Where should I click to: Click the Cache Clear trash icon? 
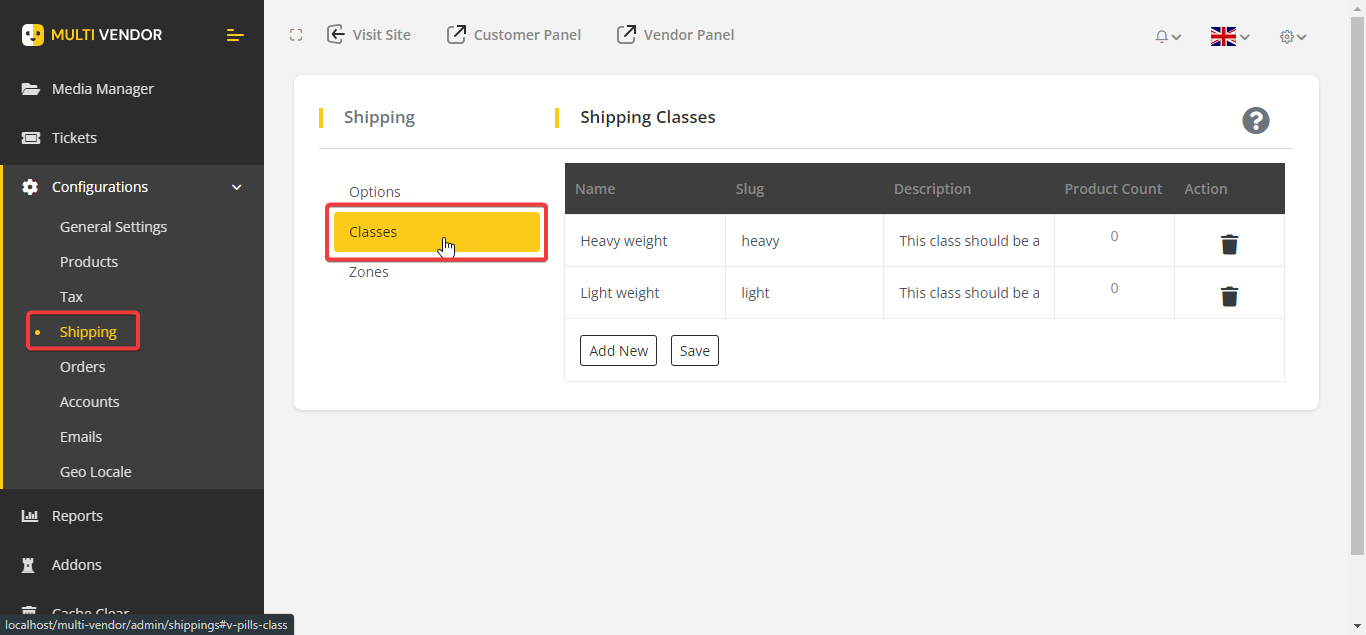(30, 610)
